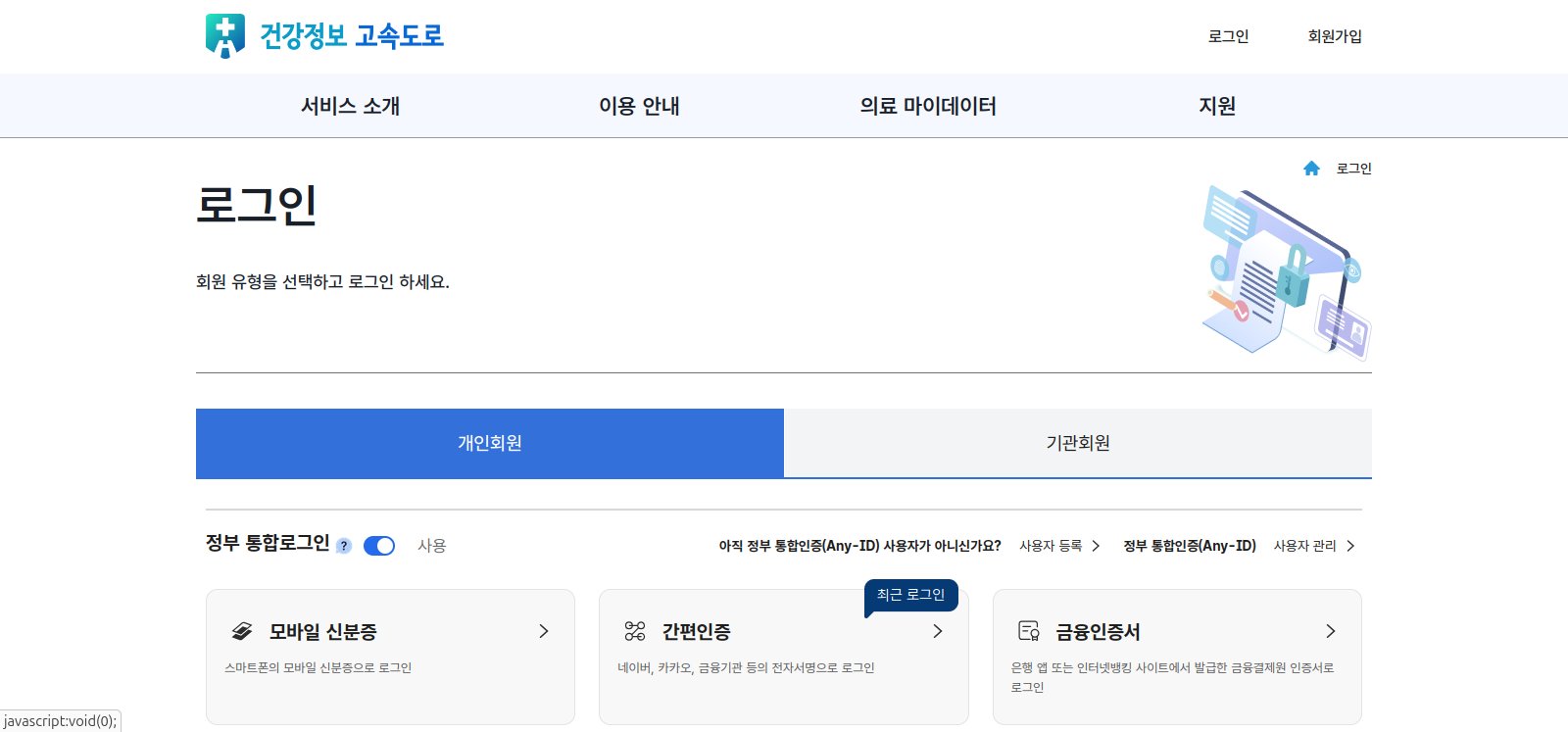The width and height of the screenshot is (1568, 732).
Task: Select the 간편인증 login heading
Action: (x=697, y=632)
